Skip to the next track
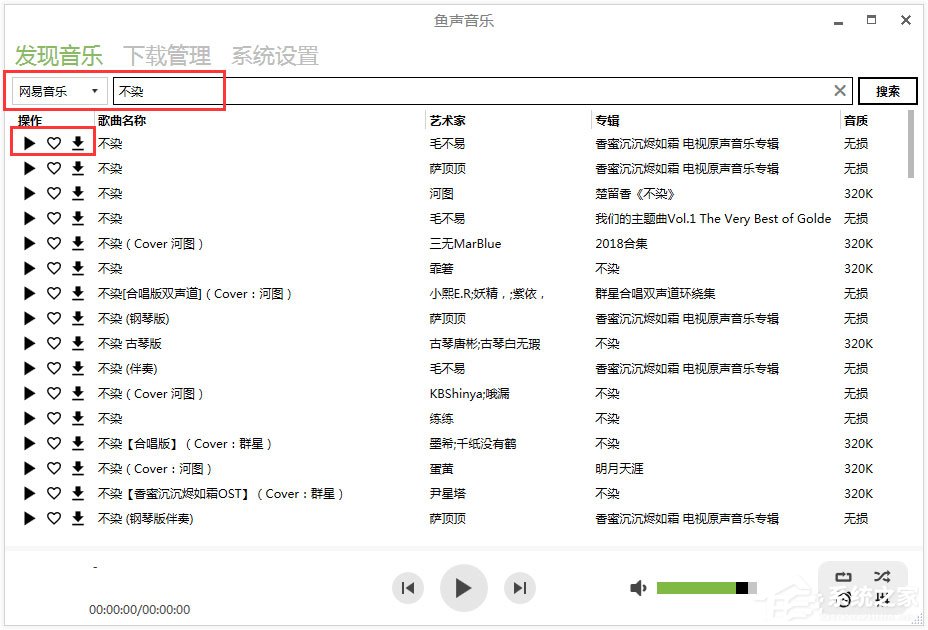 coord(519,588)
